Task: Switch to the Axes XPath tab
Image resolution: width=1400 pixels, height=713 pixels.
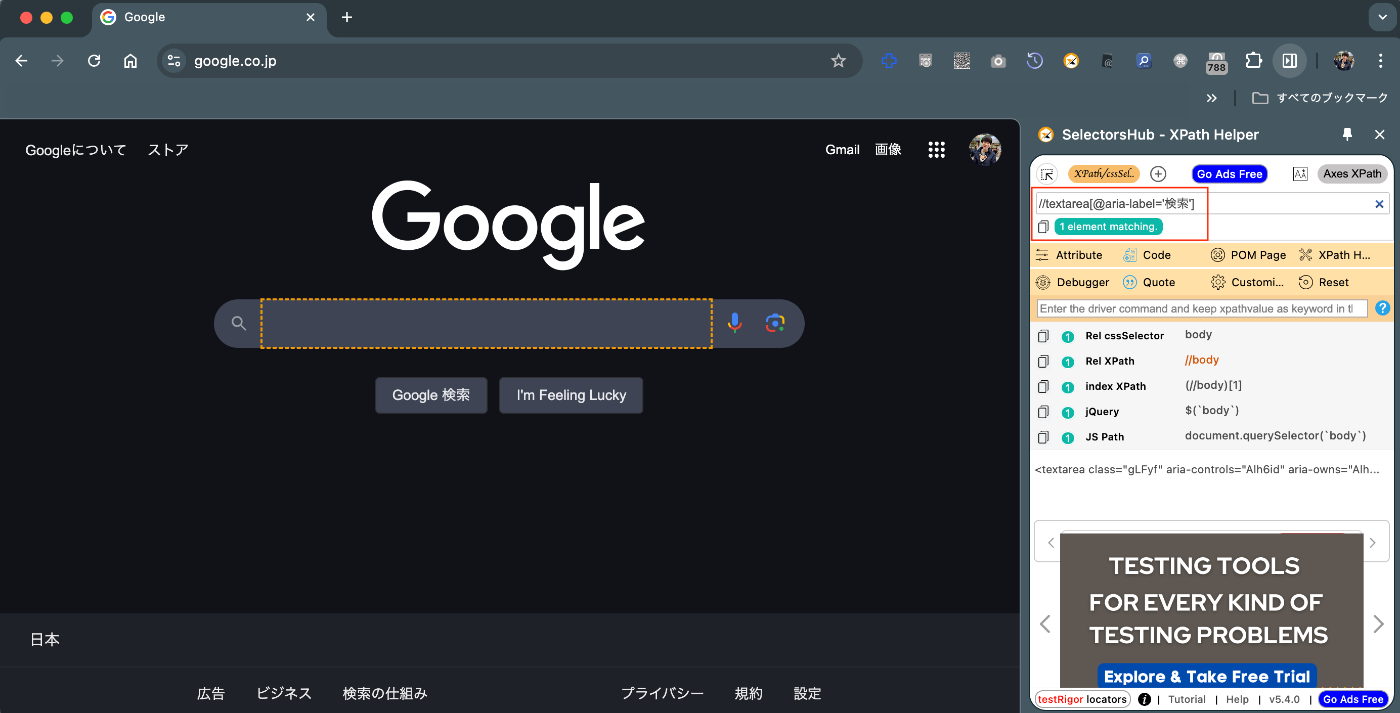Action: (1353, 174)
